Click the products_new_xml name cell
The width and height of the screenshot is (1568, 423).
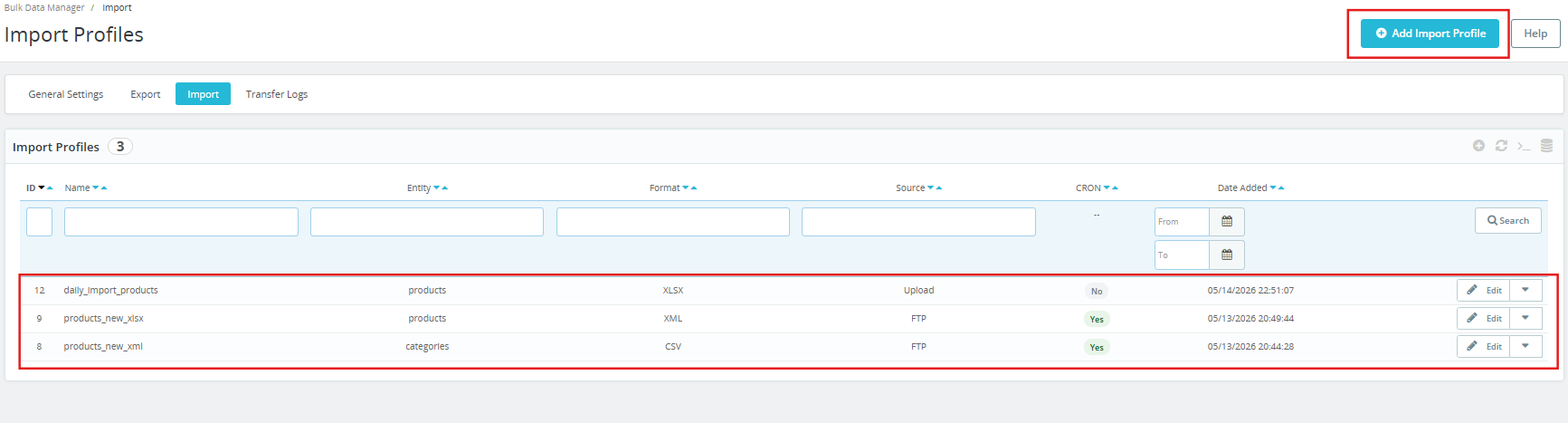pos(103,347)
